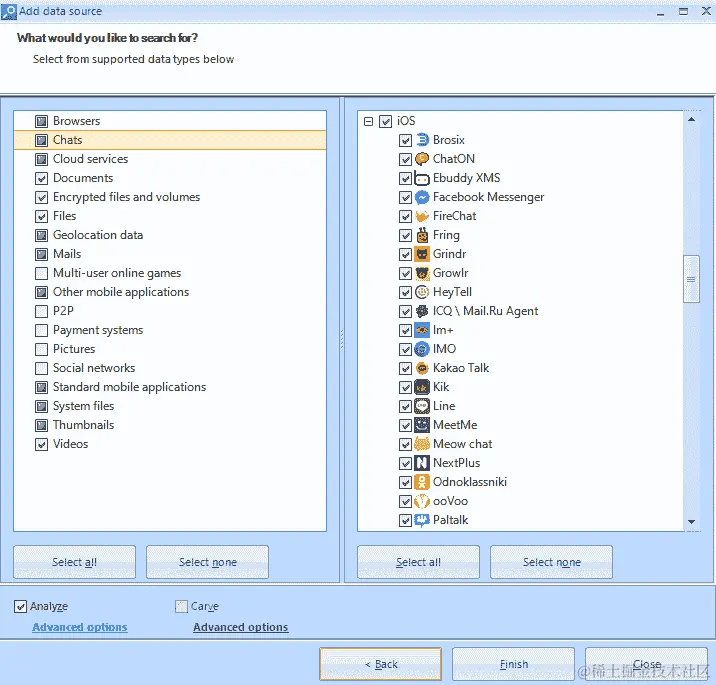Click the Paltalk app icon
The width and height of the screenshot is (716, 685).
click(422, 520)
